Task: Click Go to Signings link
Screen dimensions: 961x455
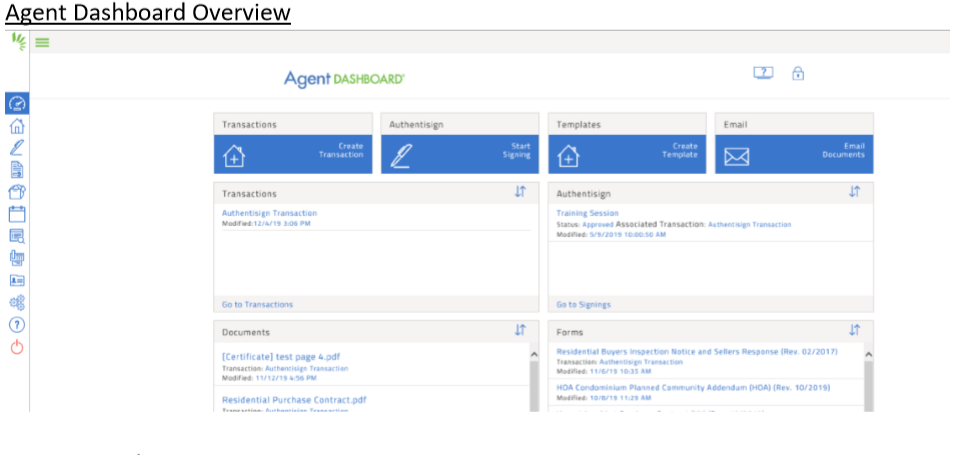Action: coord(583,304)
